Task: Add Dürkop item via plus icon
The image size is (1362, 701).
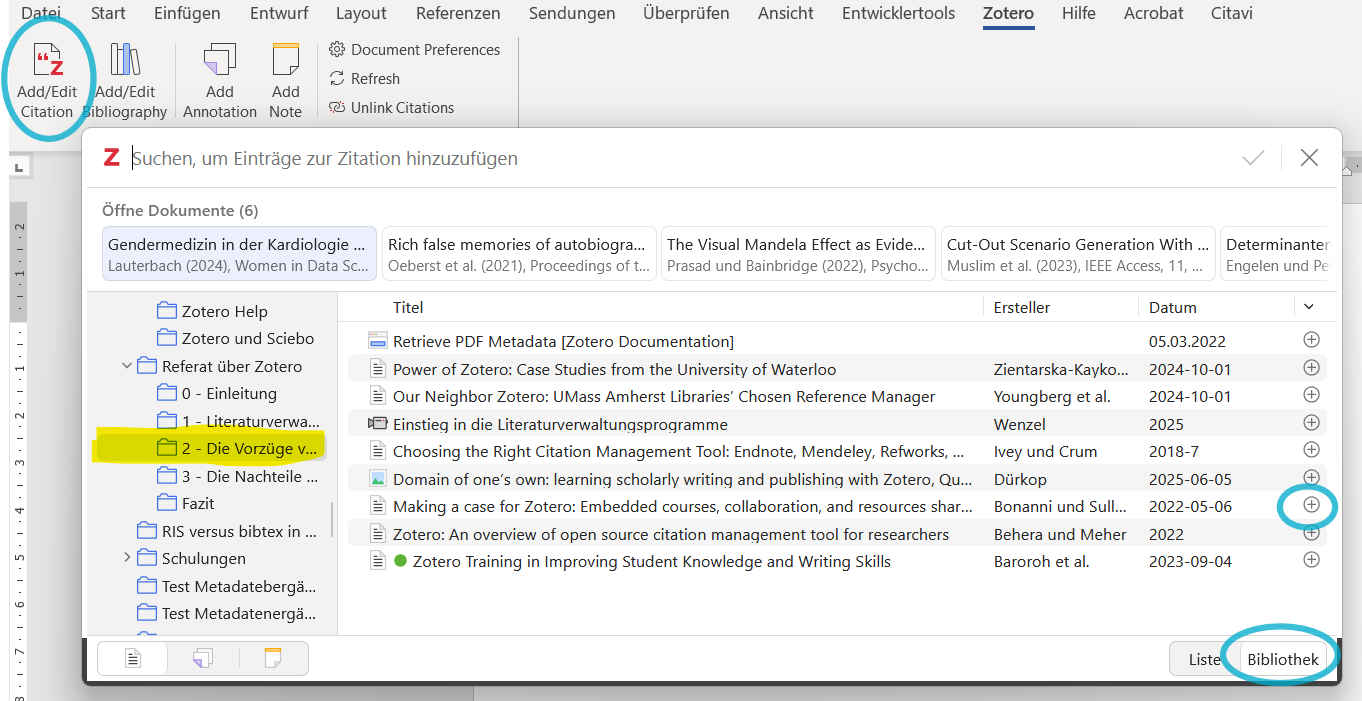Action: click(x=1312, y=478)
